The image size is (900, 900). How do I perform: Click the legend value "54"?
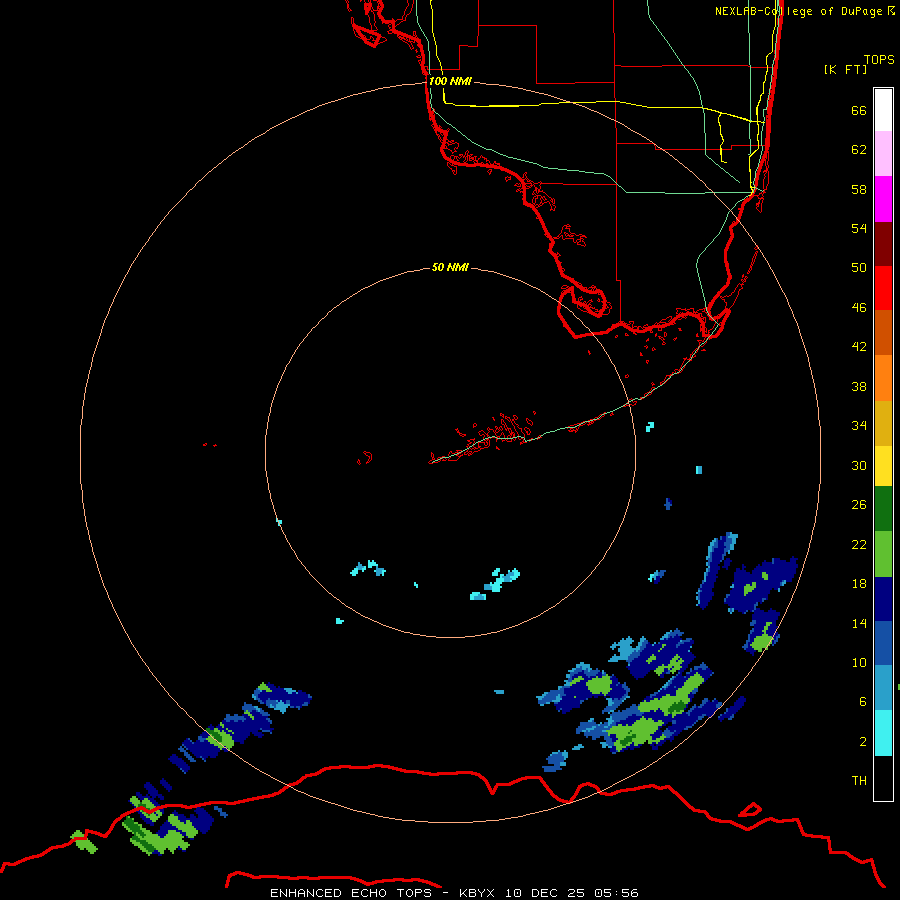click(x=859, y=228)
